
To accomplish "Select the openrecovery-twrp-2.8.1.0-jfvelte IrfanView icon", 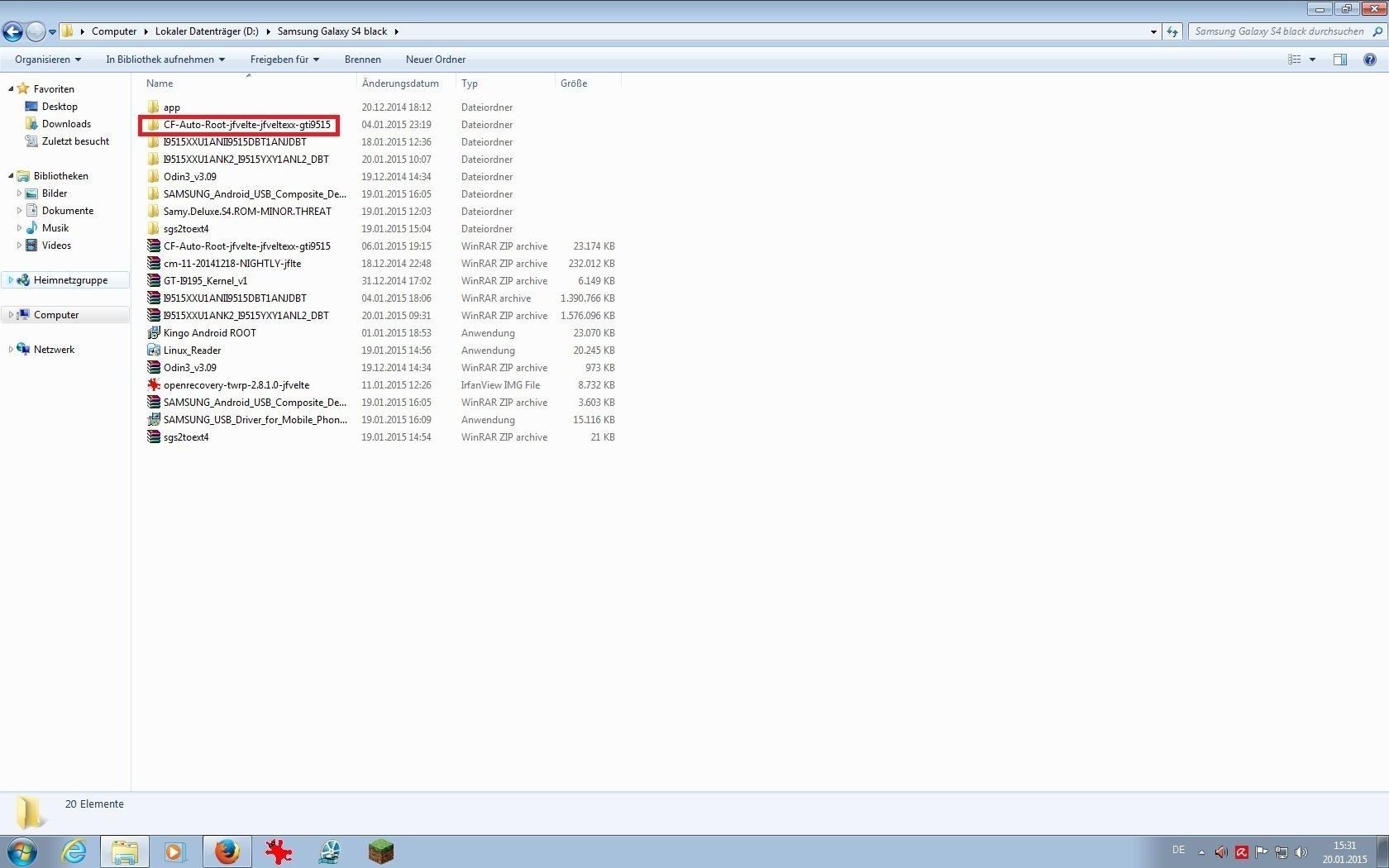I will 153,385.
